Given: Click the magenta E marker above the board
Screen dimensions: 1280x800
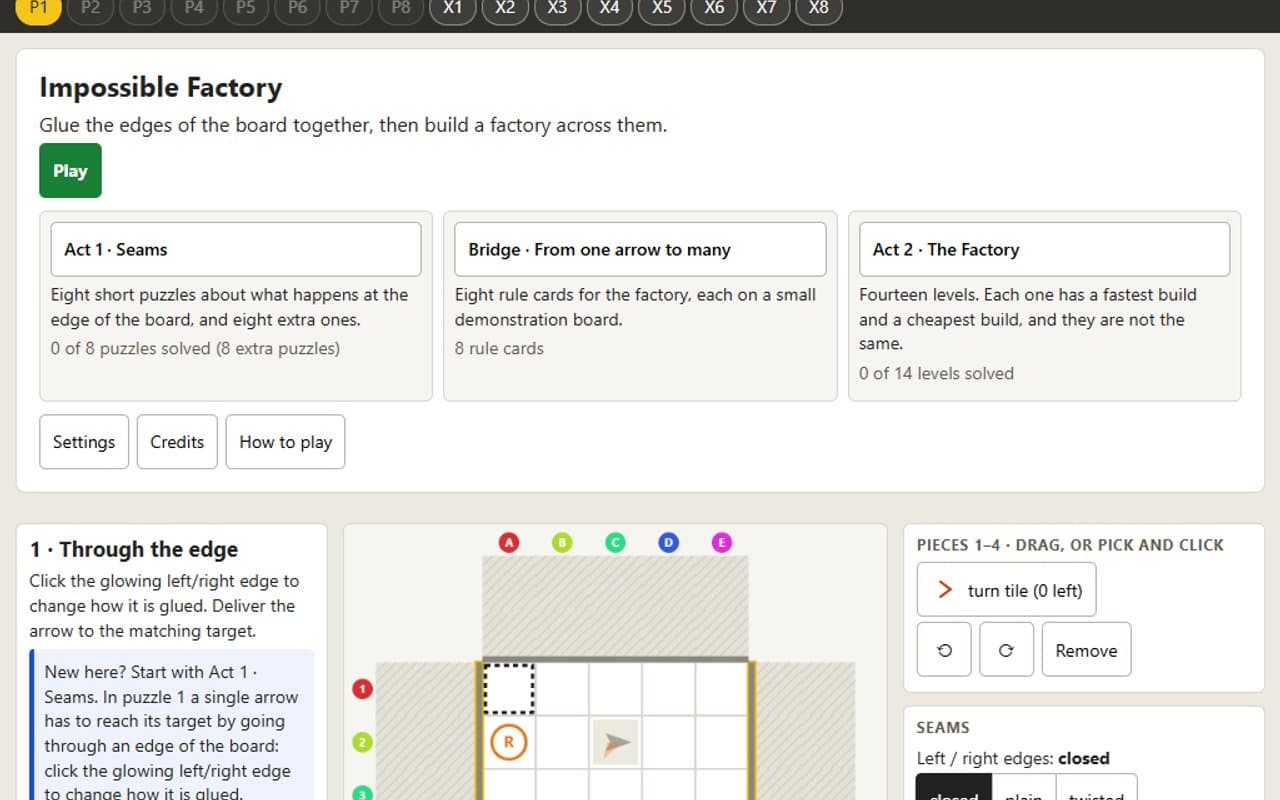Looking at the screenshot, I should (721, 543).
